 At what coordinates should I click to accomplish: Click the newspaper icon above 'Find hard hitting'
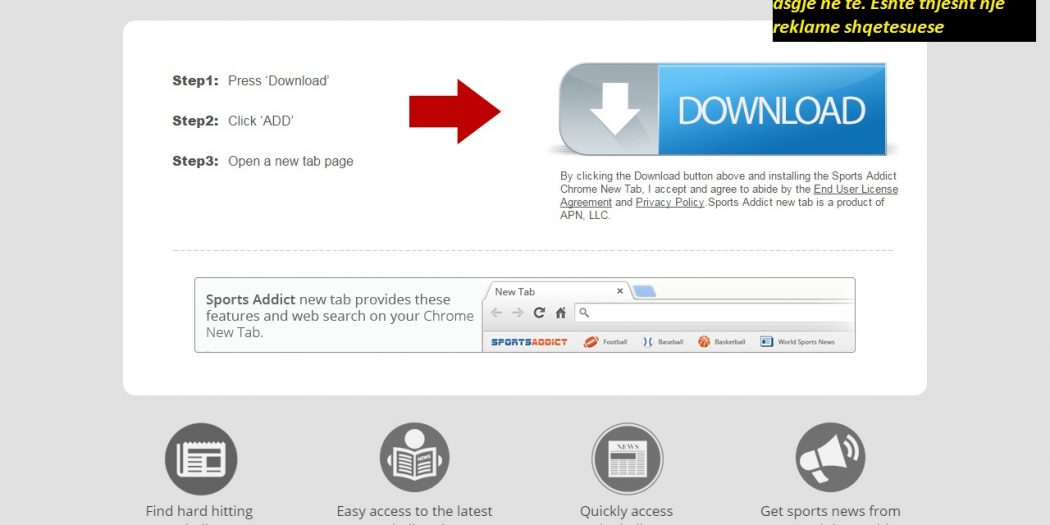(201, 459)
